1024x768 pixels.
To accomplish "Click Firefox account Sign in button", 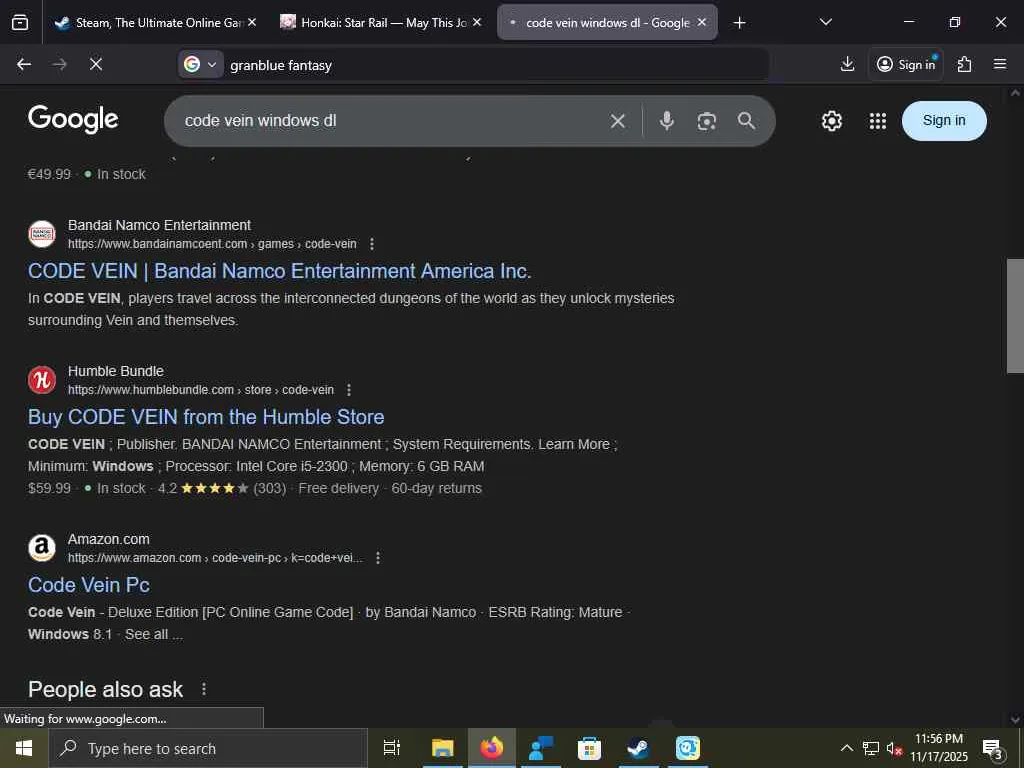I will tap(906, 64).
